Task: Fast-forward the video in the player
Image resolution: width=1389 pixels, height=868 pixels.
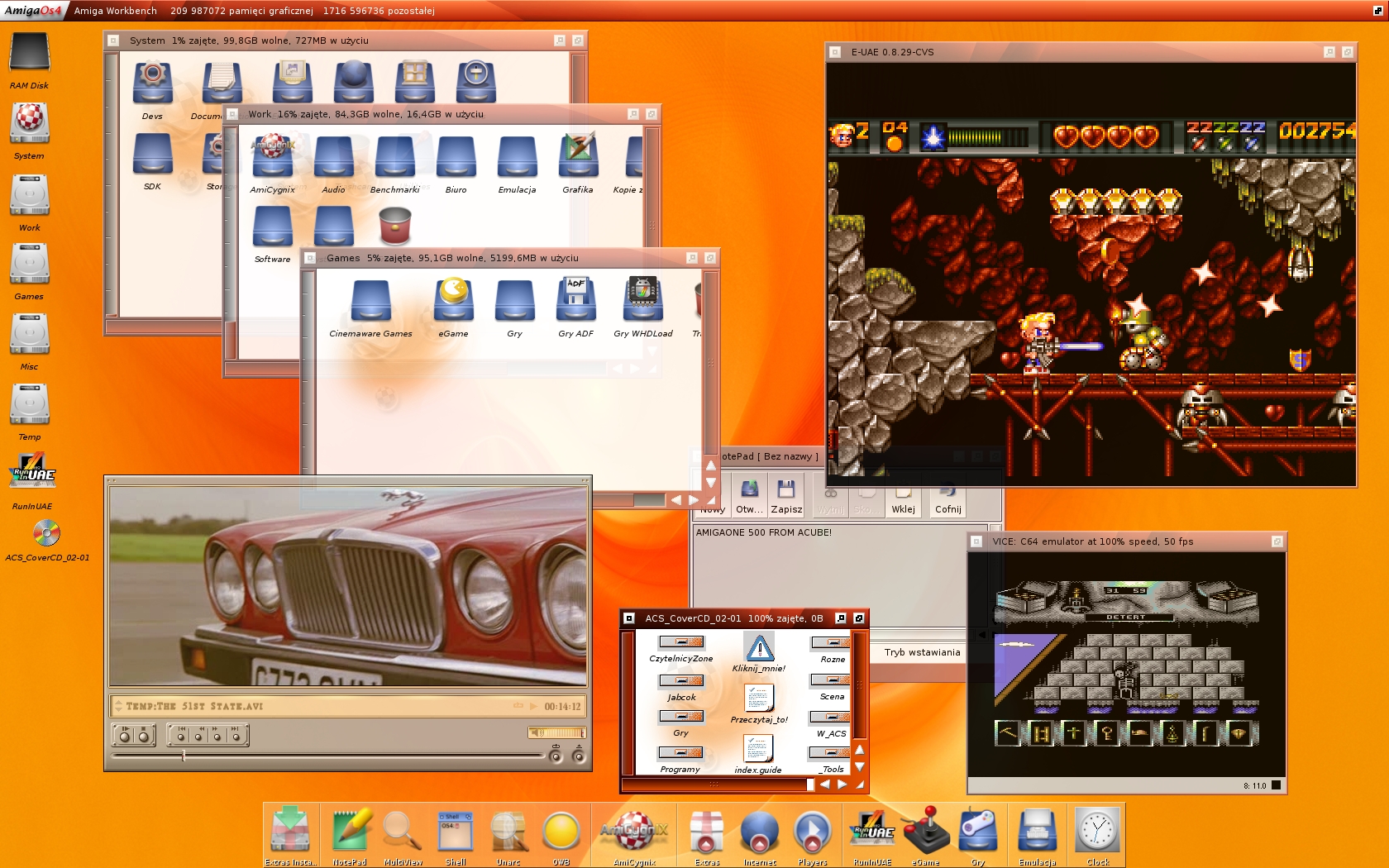Action: tap(217, 735)
